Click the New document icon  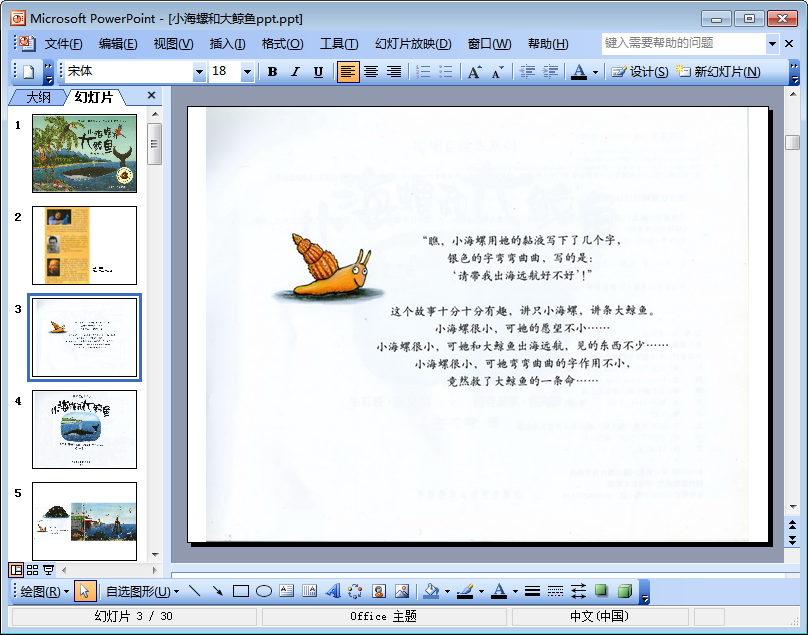point(28,72)
